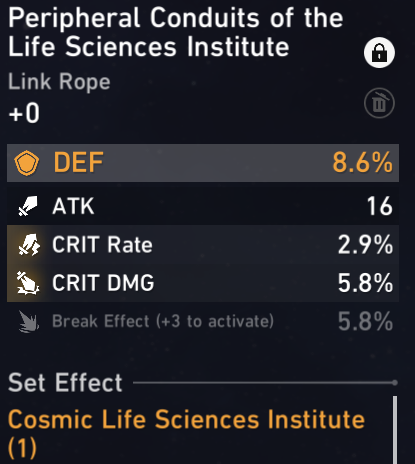Open Cosmic Life Sciences Institute set link
The height and width of the screenshot is (464, 415).
tap(186, 433)
